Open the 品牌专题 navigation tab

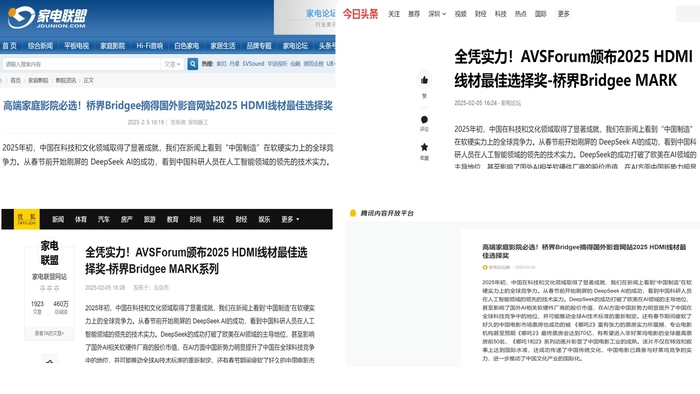point(259,46)
